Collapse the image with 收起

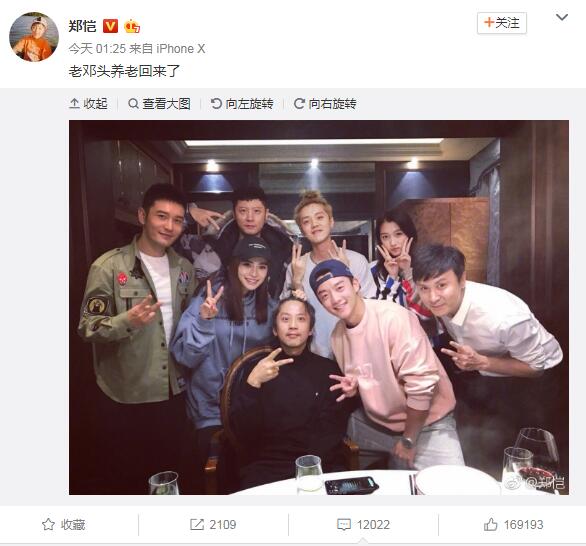[x=88, y=104]
